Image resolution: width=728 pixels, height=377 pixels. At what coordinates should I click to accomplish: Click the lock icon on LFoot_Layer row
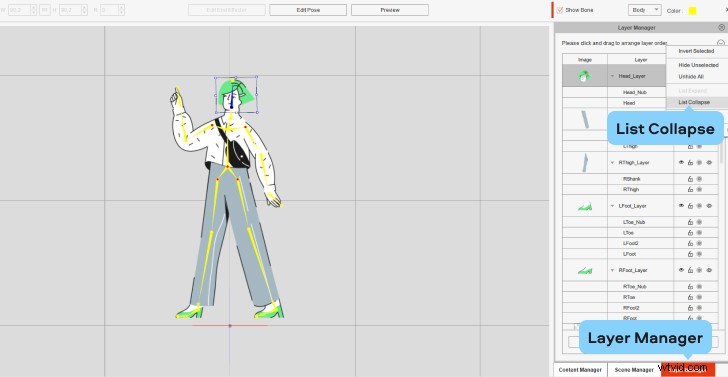690,206
